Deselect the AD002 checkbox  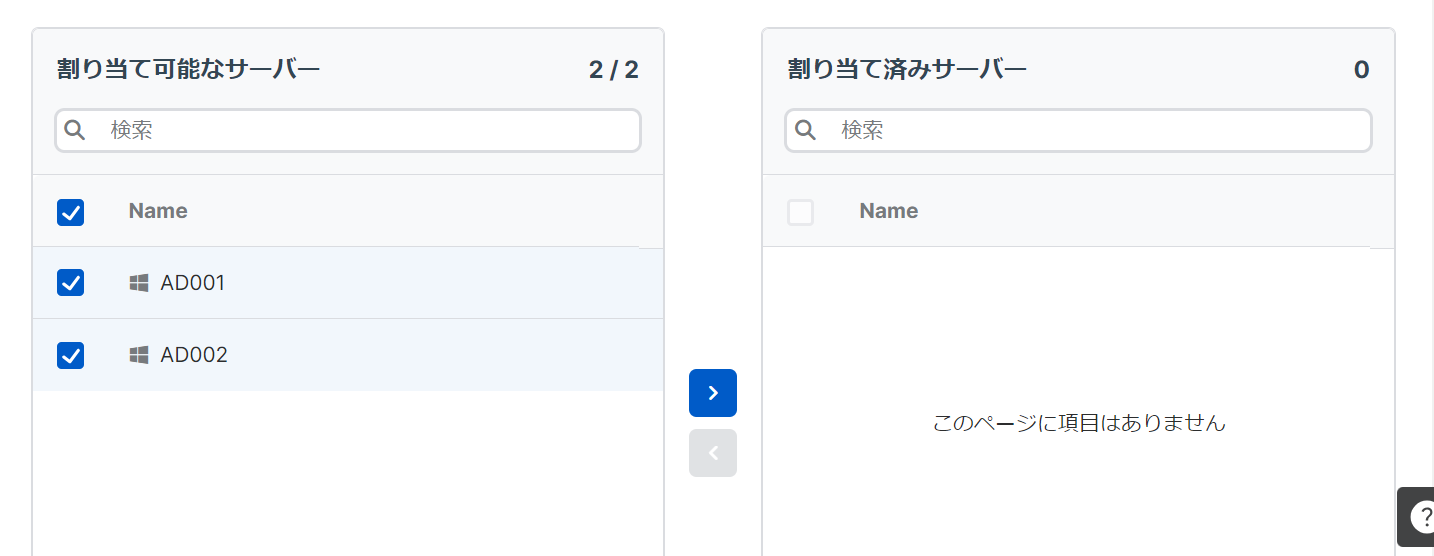71,355
